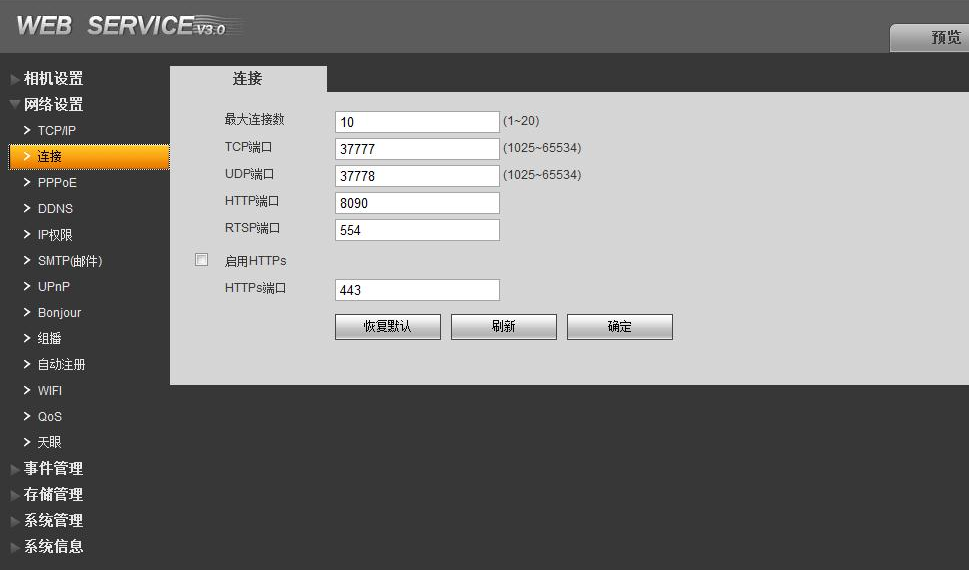
Task: Click the TCP端口 input field
Action: click(417, 149)
